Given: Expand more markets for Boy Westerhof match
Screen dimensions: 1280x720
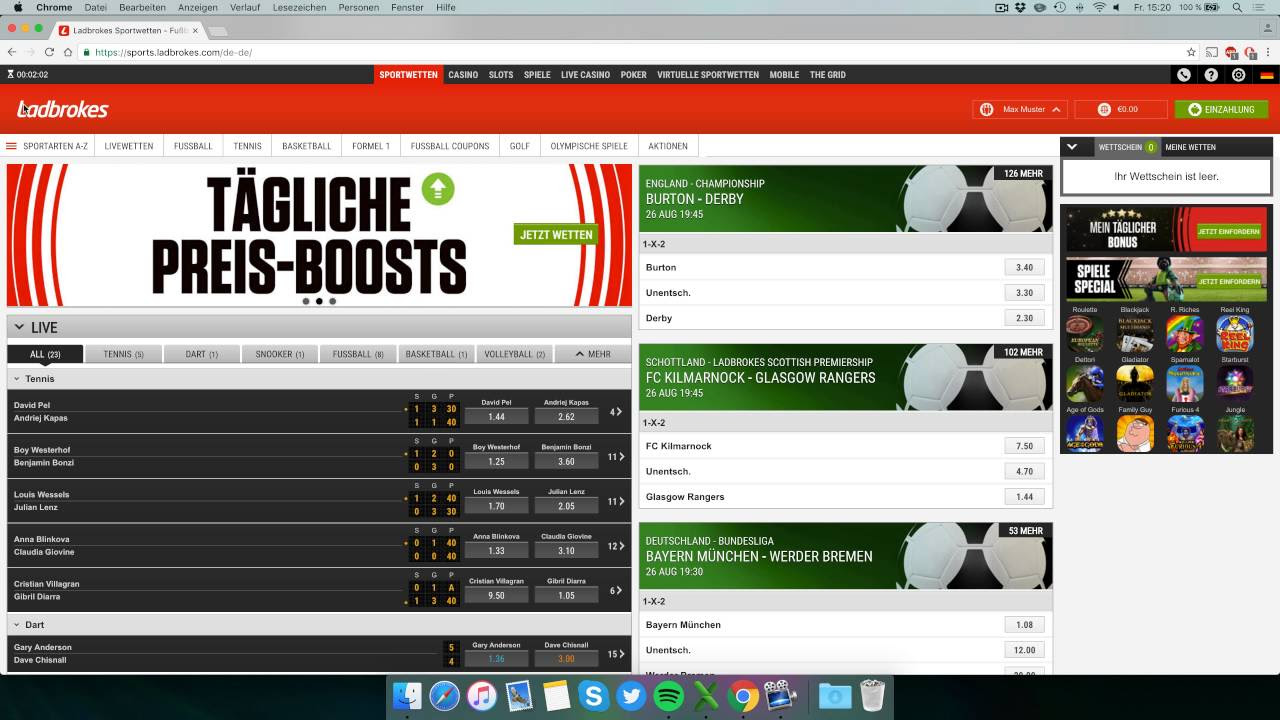Looking at the screenshot, I should [617, 457].
